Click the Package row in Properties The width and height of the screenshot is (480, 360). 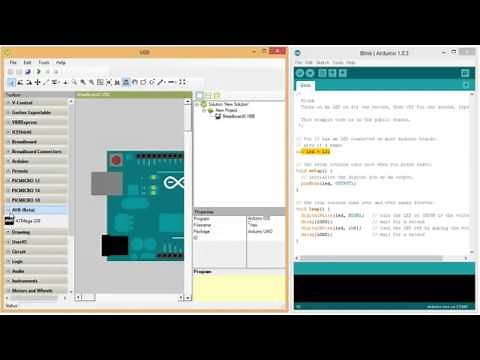tap(239, 231)
